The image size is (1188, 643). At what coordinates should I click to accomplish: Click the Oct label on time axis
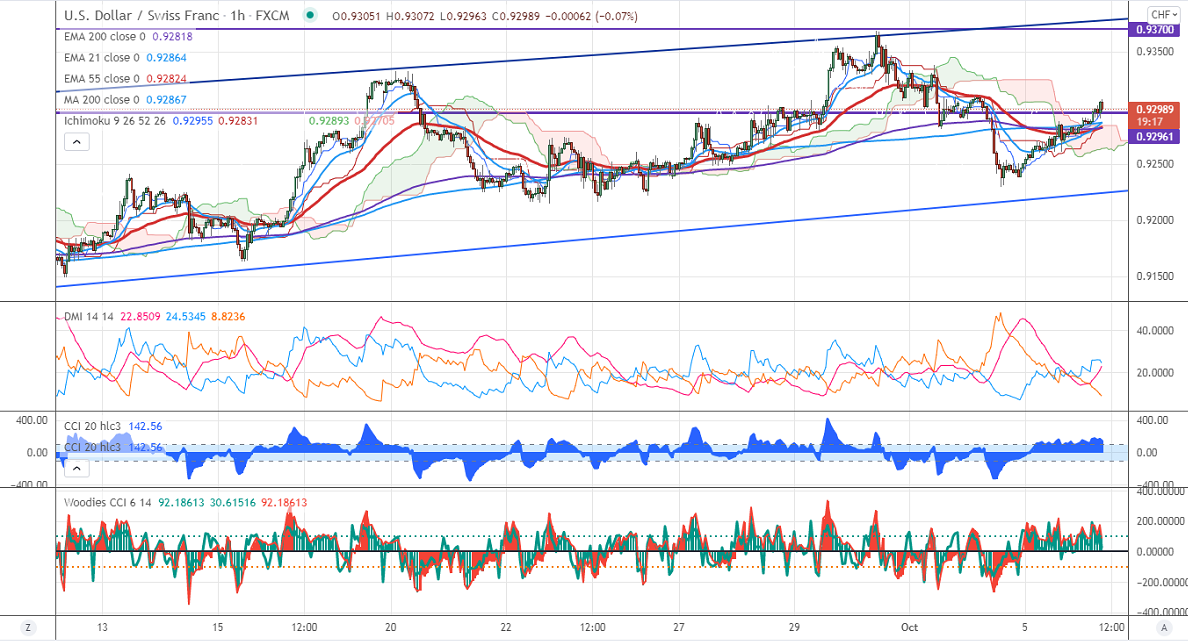[909, 627]
